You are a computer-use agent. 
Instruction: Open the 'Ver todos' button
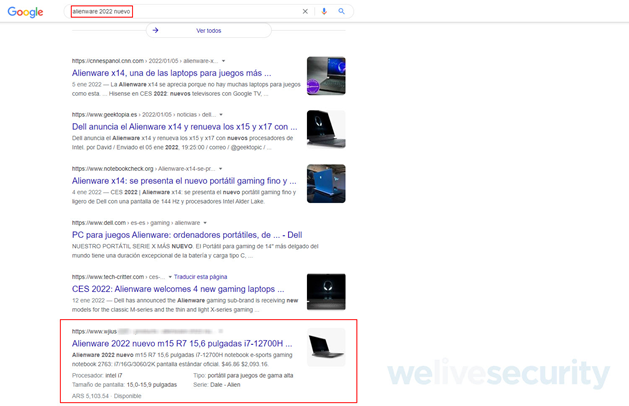click(x=208, y=31)
